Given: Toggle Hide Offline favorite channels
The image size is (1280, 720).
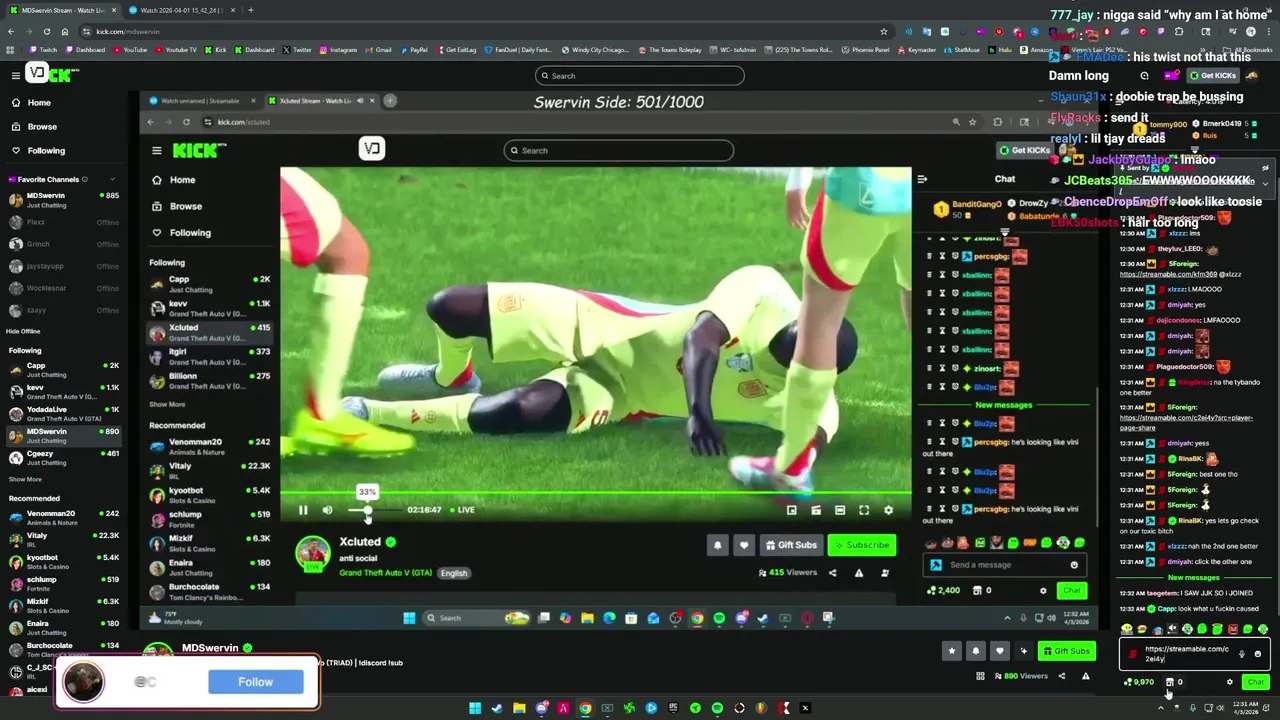Looking at the screenshot, I should click(x=23, y=331).
